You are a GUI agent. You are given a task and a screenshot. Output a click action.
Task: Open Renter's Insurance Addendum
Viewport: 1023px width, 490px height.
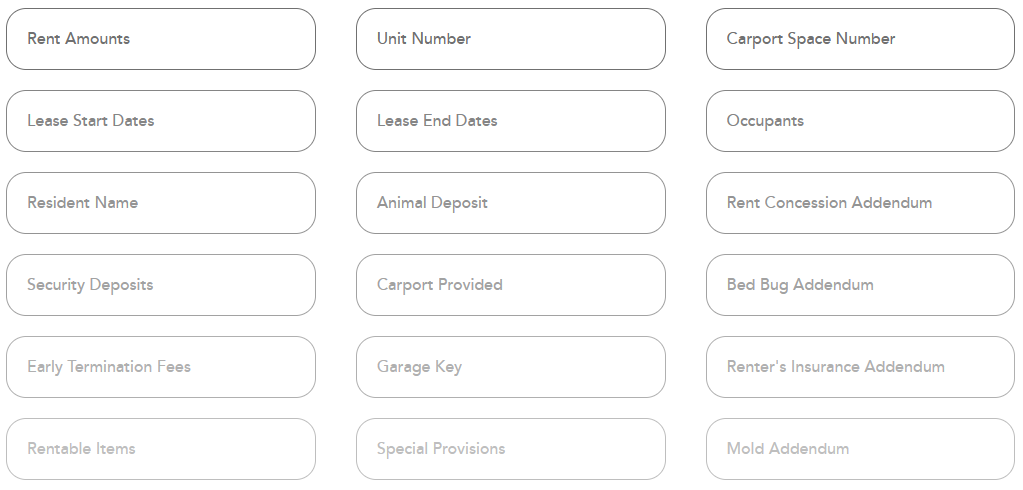pos(861,367)
